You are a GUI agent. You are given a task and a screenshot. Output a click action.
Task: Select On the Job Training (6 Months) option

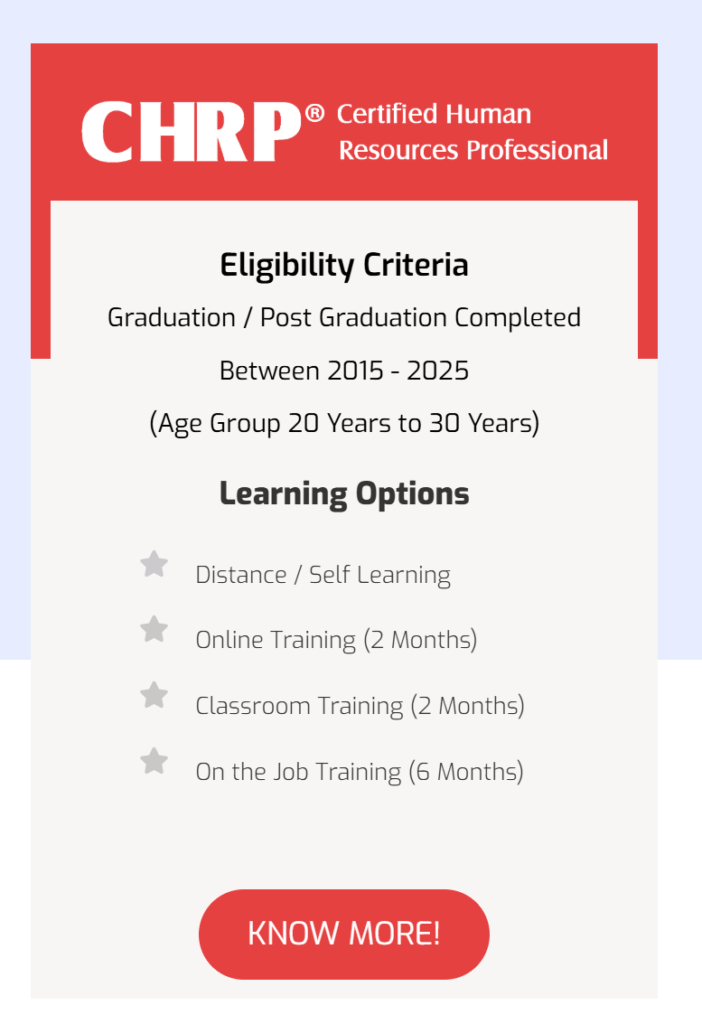[x=360, y=771]
